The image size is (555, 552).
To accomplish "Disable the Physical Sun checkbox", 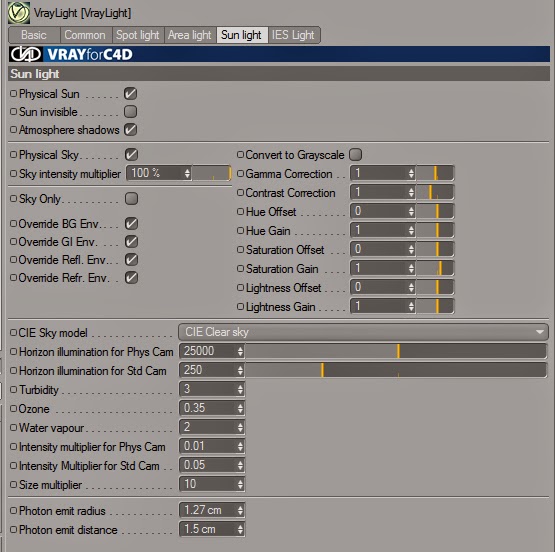I will point(130,94).
